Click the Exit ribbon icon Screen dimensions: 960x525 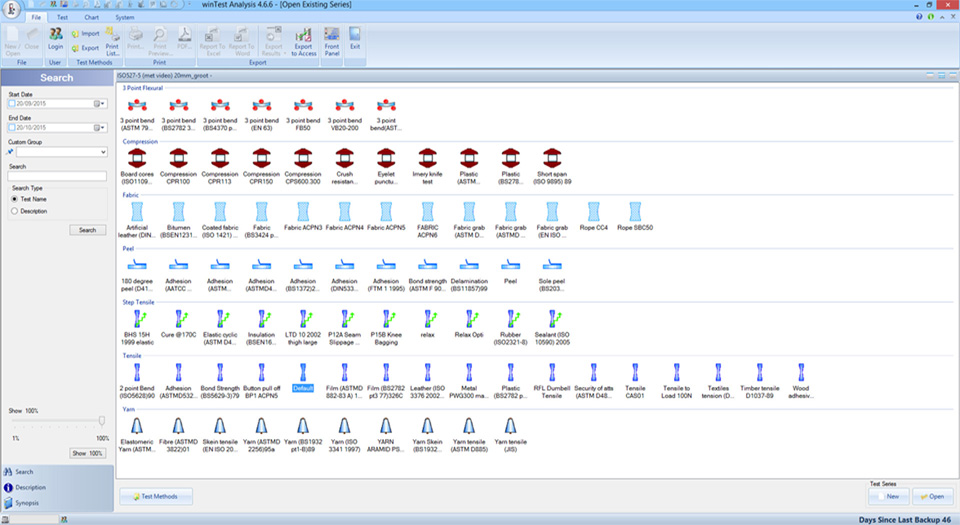pos(355,39)
